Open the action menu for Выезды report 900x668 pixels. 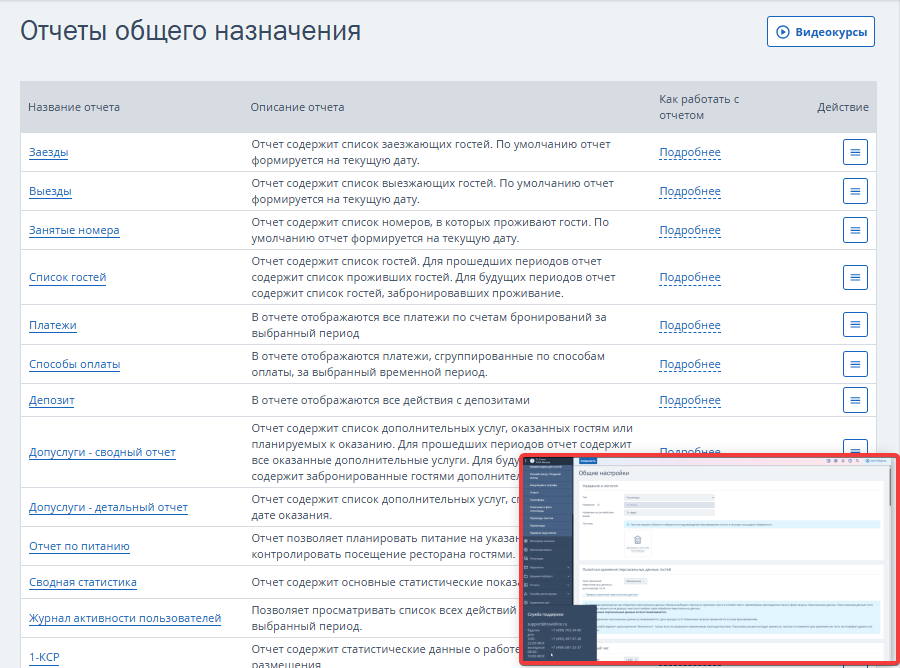click(x=855, y=191)
